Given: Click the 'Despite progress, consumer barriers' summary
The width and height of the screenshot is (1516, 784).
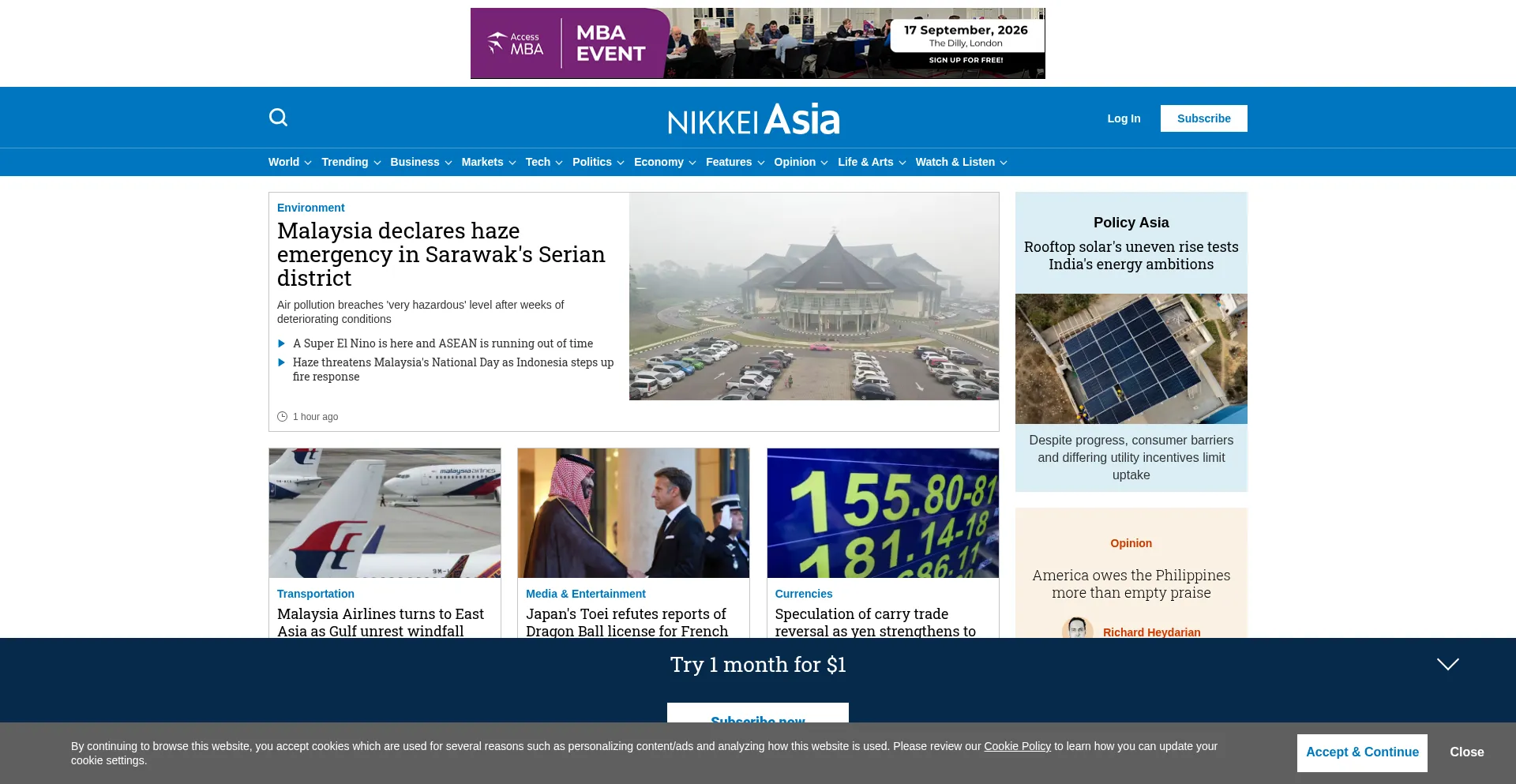Looking at the screenshot, I should click(1131, 458).
